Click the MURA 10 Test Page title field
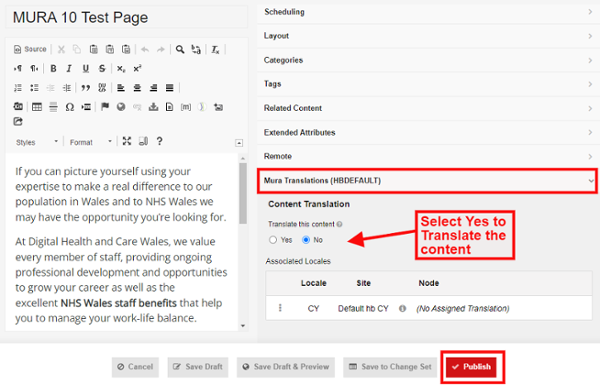 tap(127, 18)
